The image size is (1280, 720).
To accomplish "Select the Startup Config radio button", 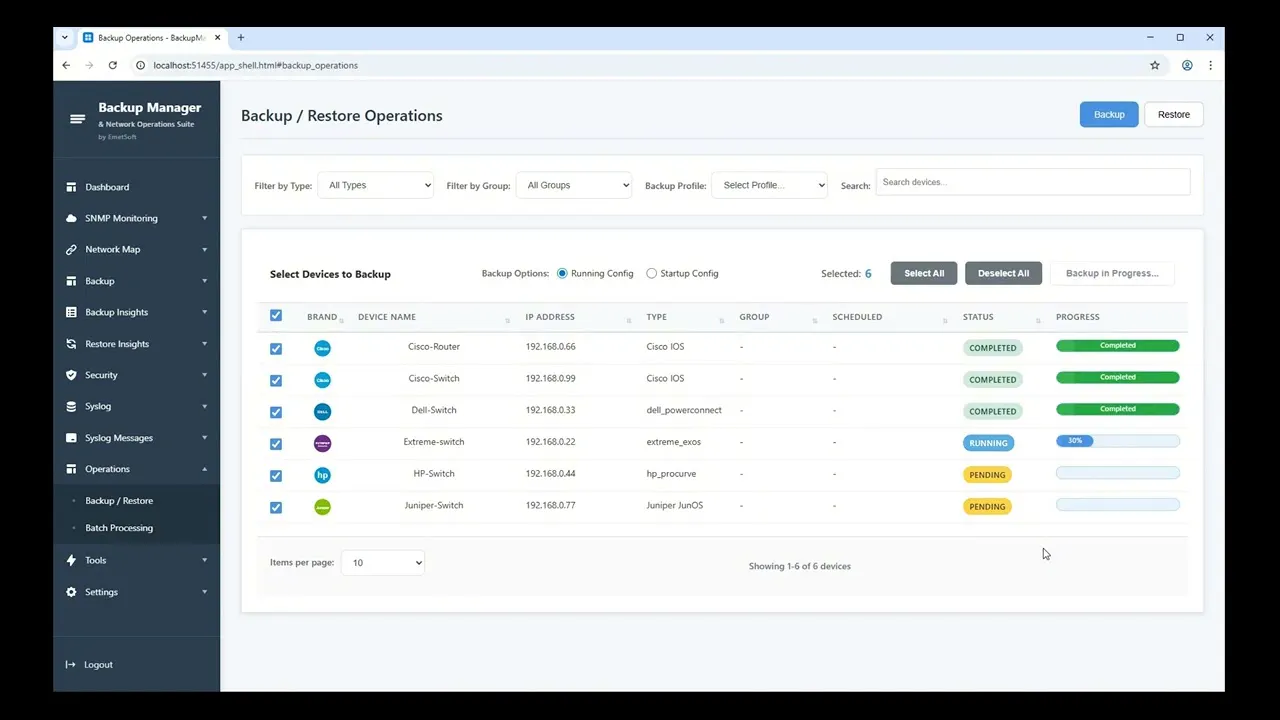I will [652, 273].
